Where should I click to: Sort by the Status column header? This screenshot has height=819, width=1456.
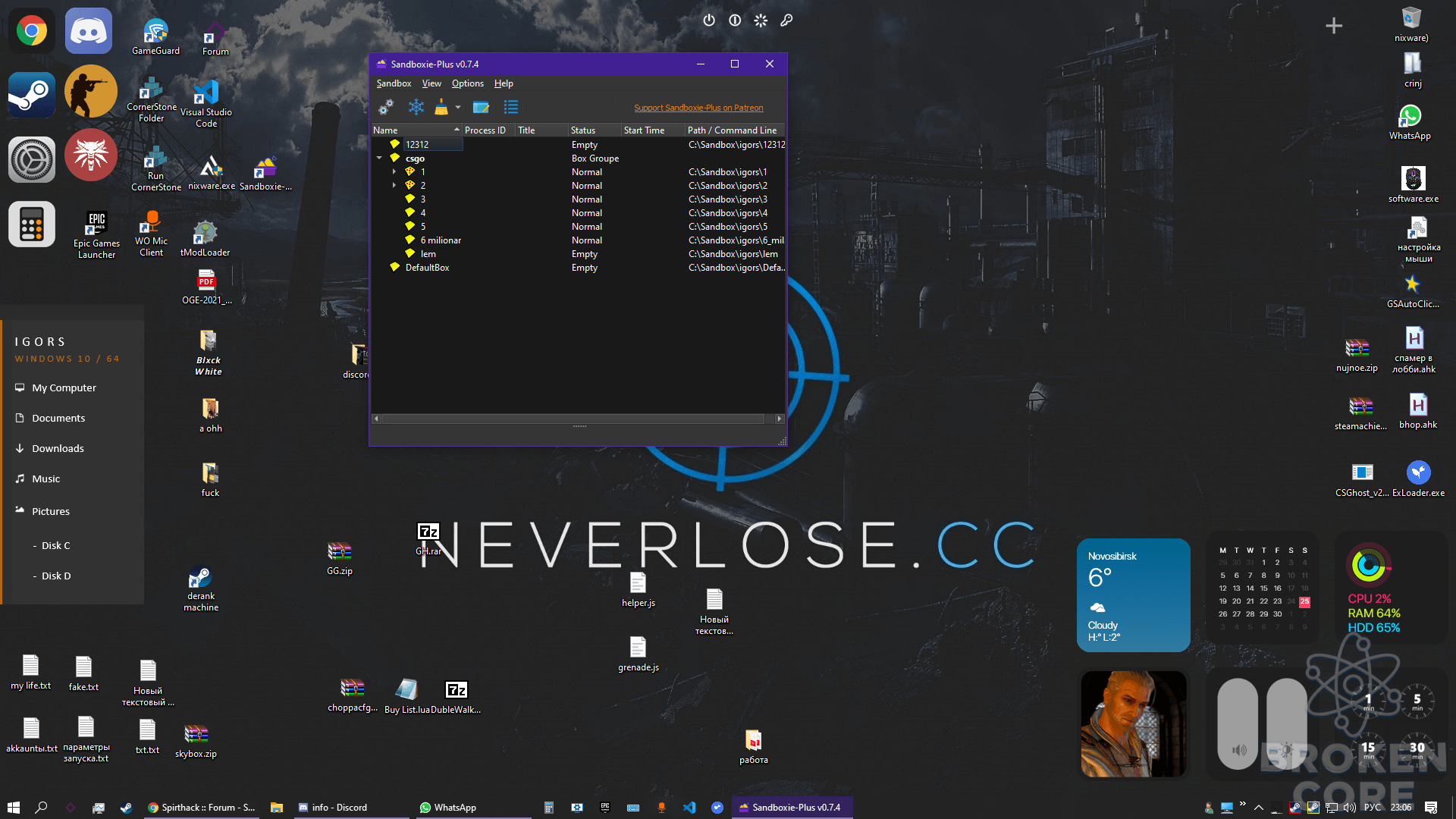(595, 130)
